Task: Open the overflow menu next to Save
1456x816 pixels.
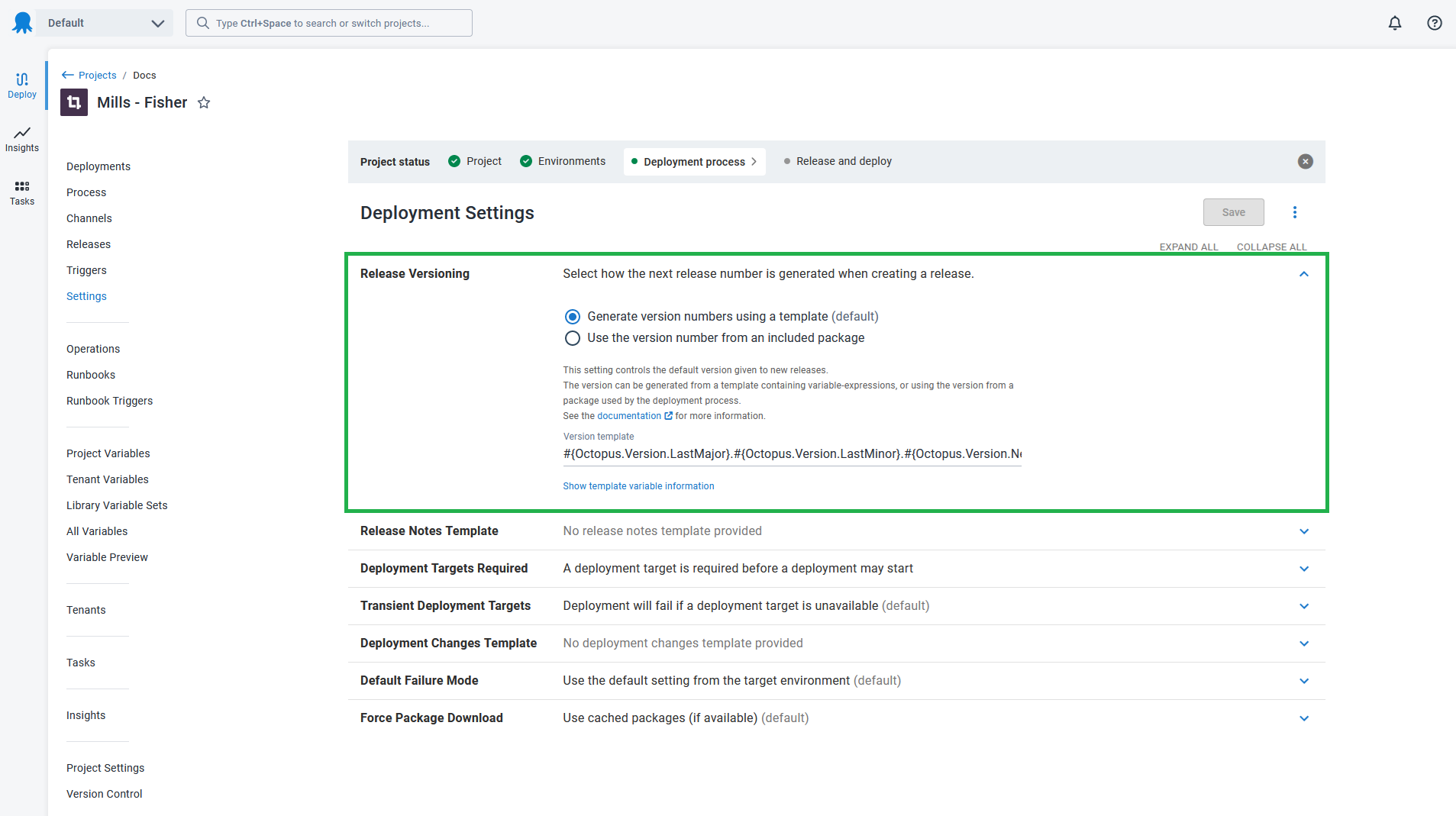Action: (1294, 212)
